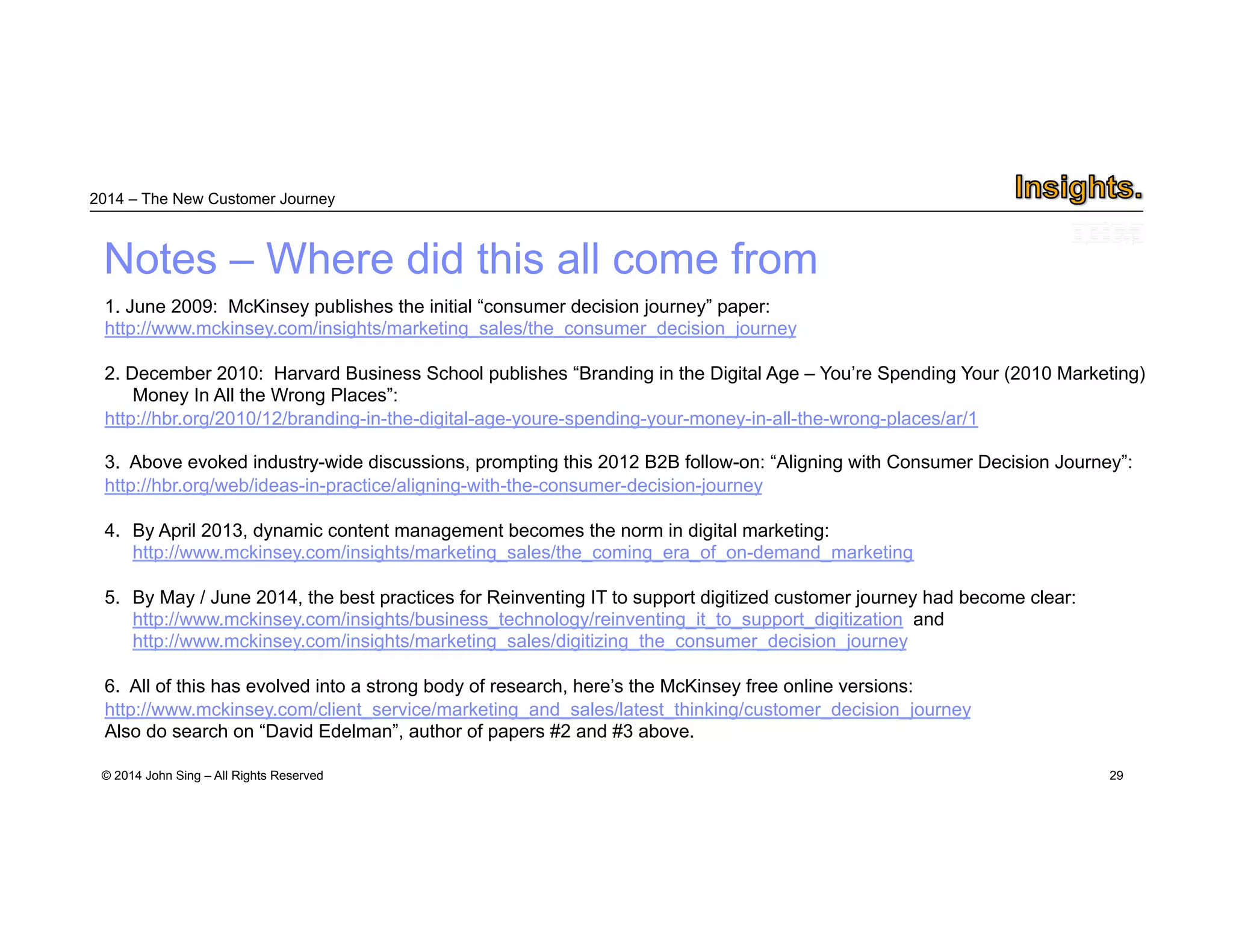Open the coming_era_of_on-demand_marketing link

coord(523,552)
